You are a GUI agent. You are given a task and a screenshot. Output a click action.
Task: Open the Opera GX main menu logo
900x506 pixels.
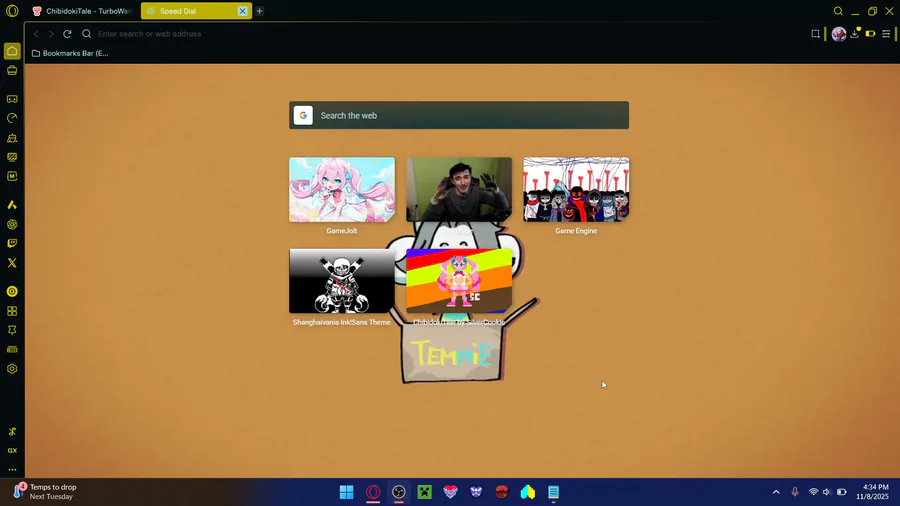(12, 11)
